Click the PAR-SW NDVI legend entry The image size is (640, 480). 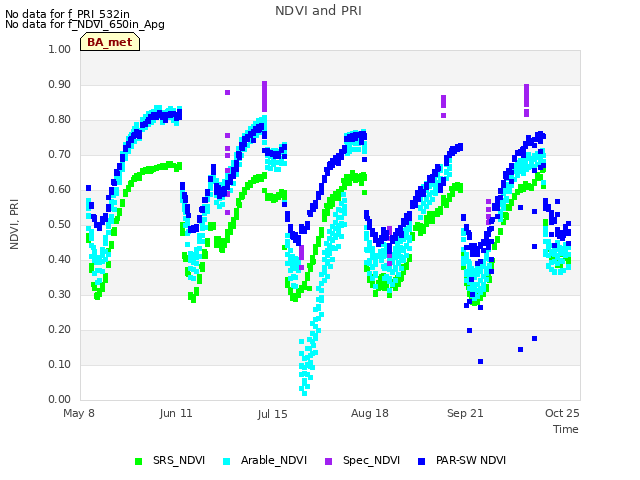(x=462, y=460)
